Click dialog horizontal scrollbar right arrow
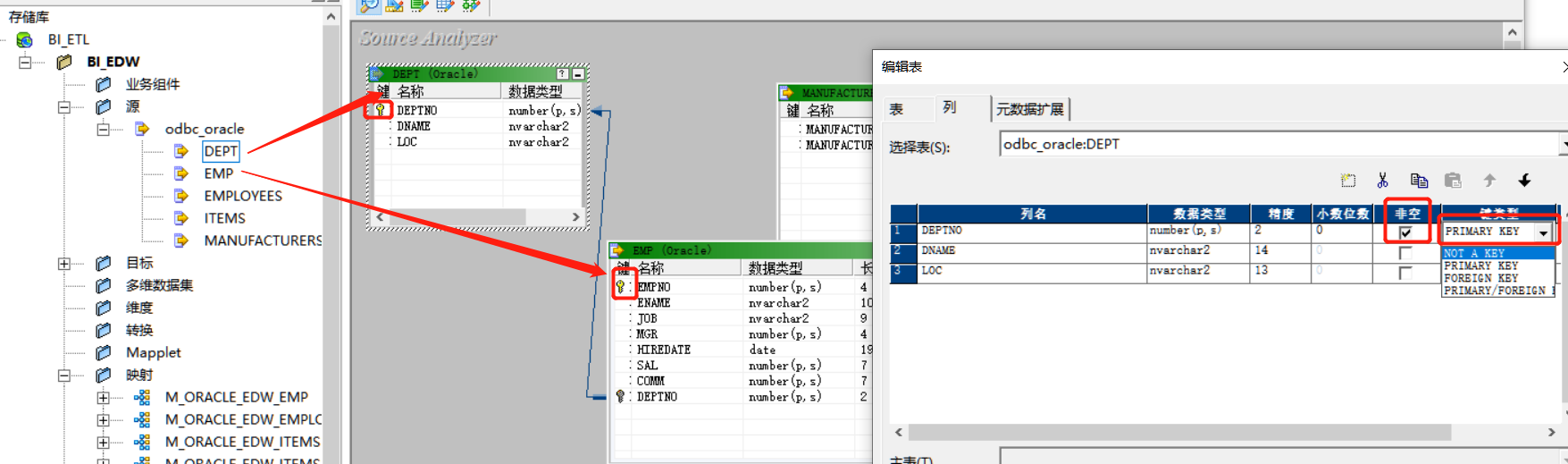 point(1551,432)
